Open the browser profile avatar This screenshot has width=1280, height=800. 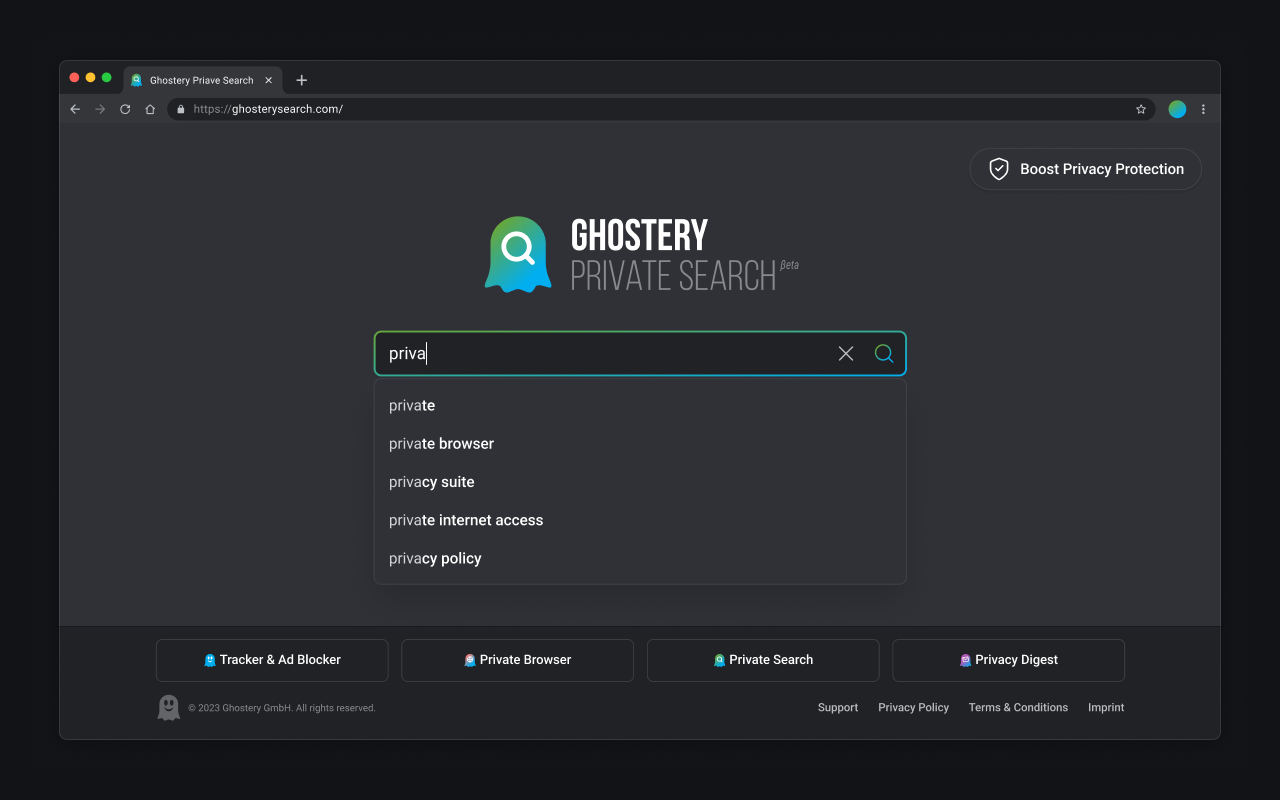1177,109
